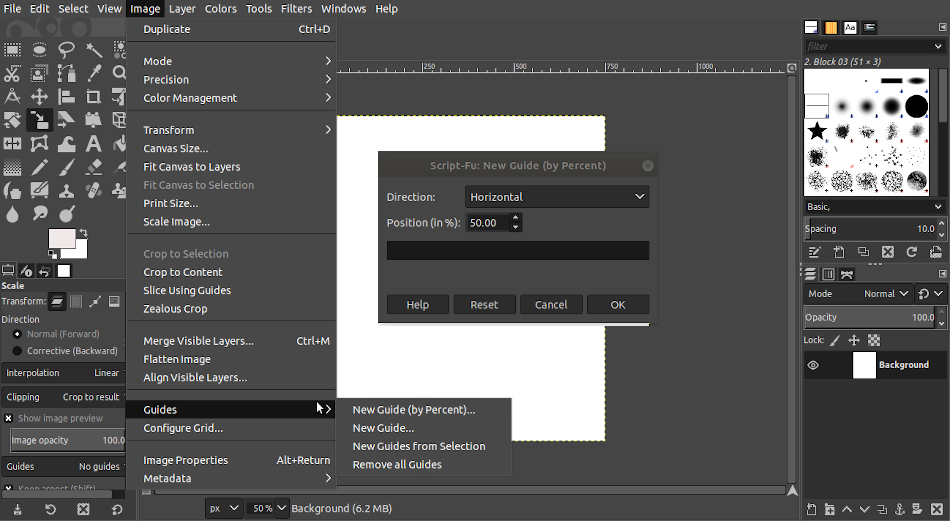Select the Eraser tool

tap(93, 167)
